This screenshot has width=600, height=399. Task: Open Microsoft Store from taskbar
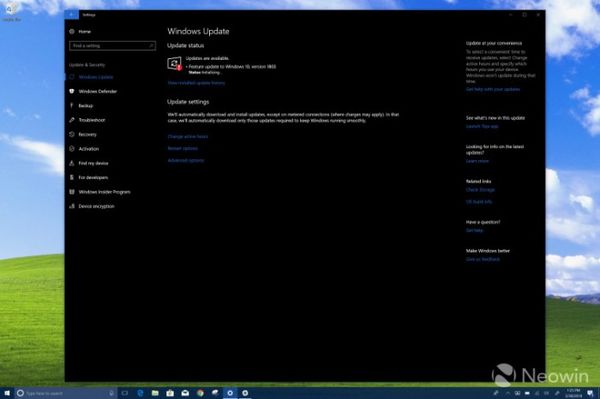170,393
